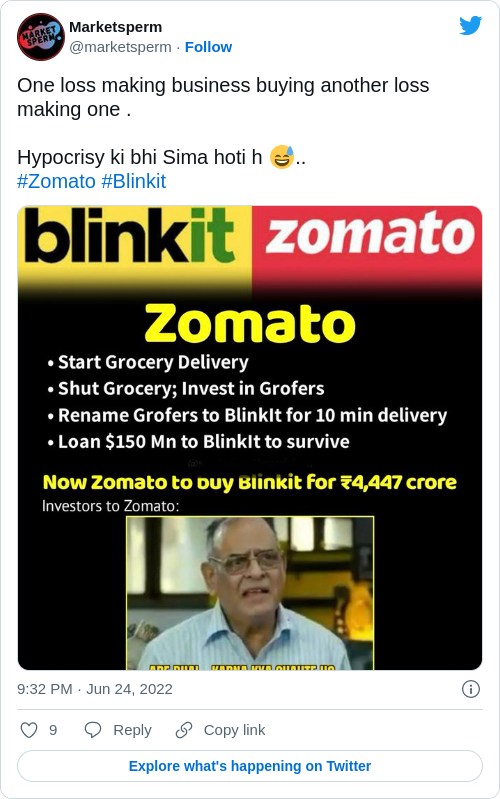This screenshot has width=500, height=799.
Task: Open the #Blinkit hashtag
Action: 134,181
